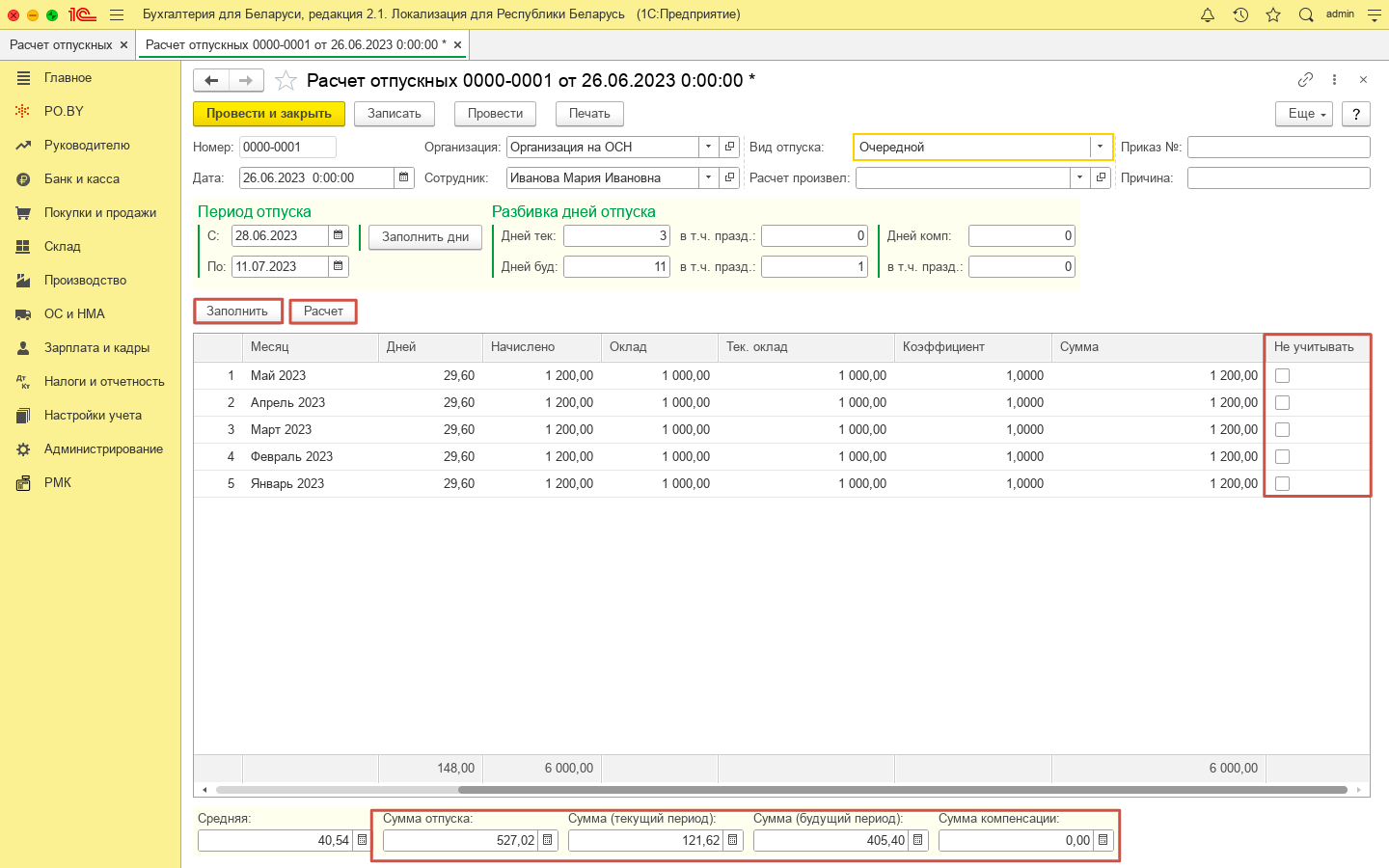Open calendar for vacation start date

point(339,235)
